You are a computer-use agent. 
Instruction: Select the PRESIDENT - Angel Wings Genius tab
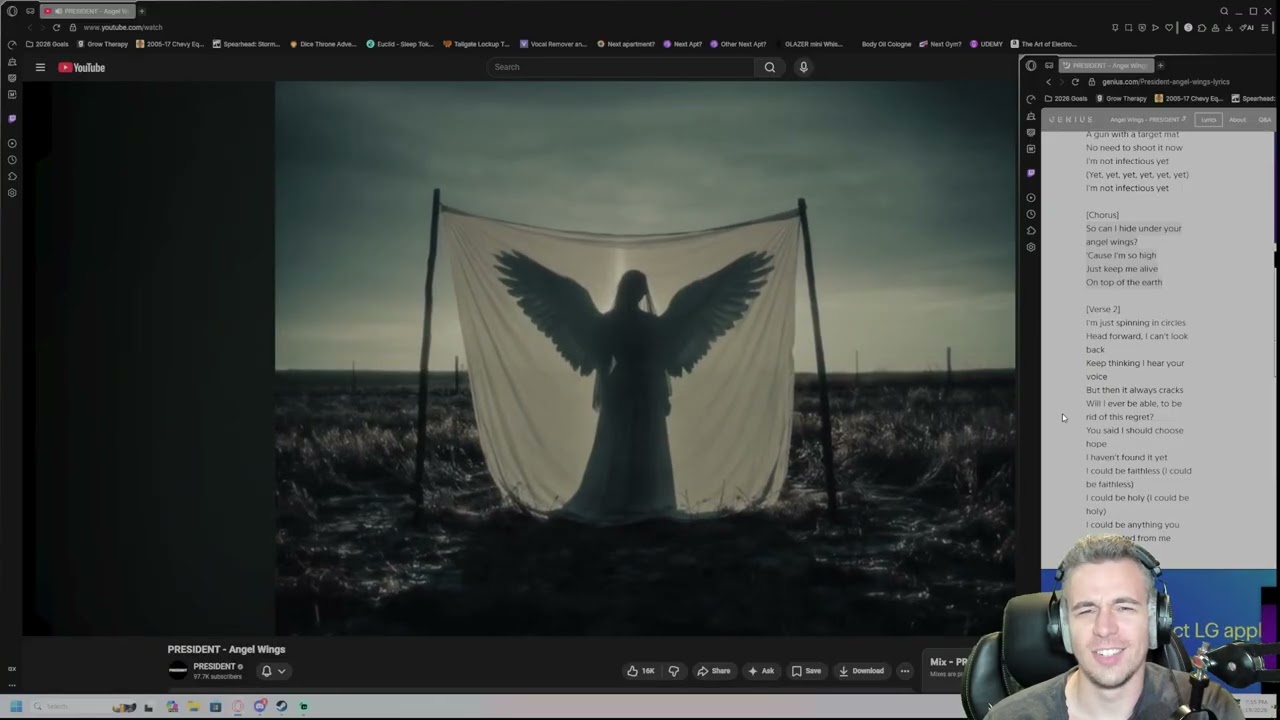(x=1105, y=65)
